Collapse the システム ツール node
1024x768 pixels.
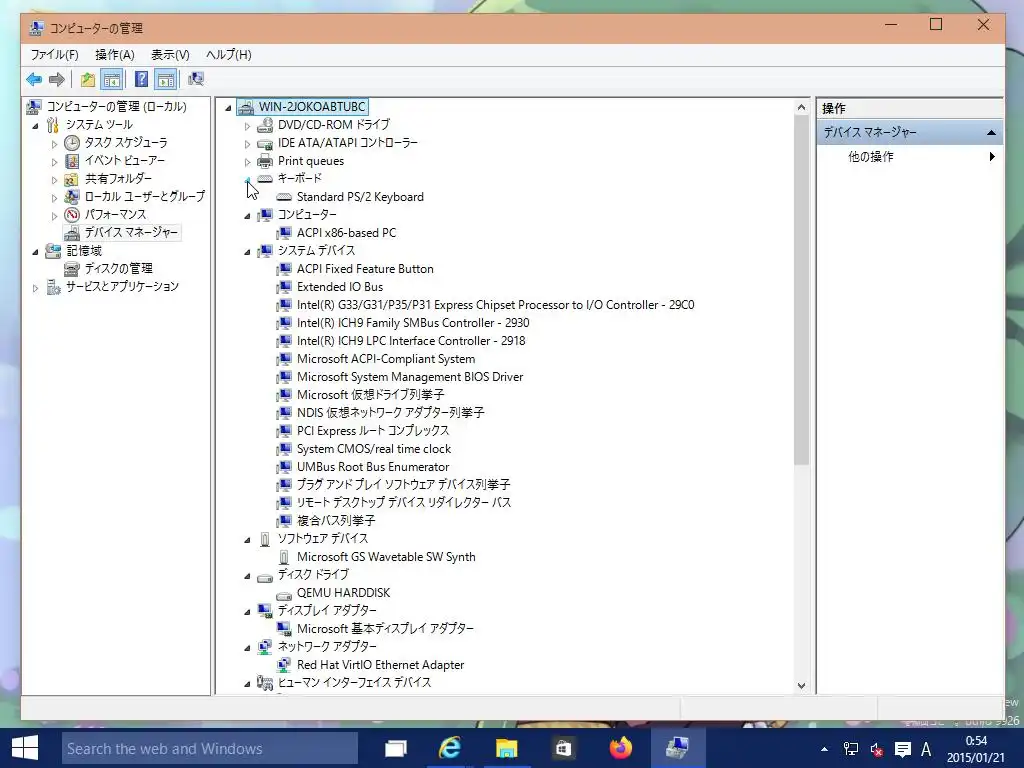tap(36, 125)
